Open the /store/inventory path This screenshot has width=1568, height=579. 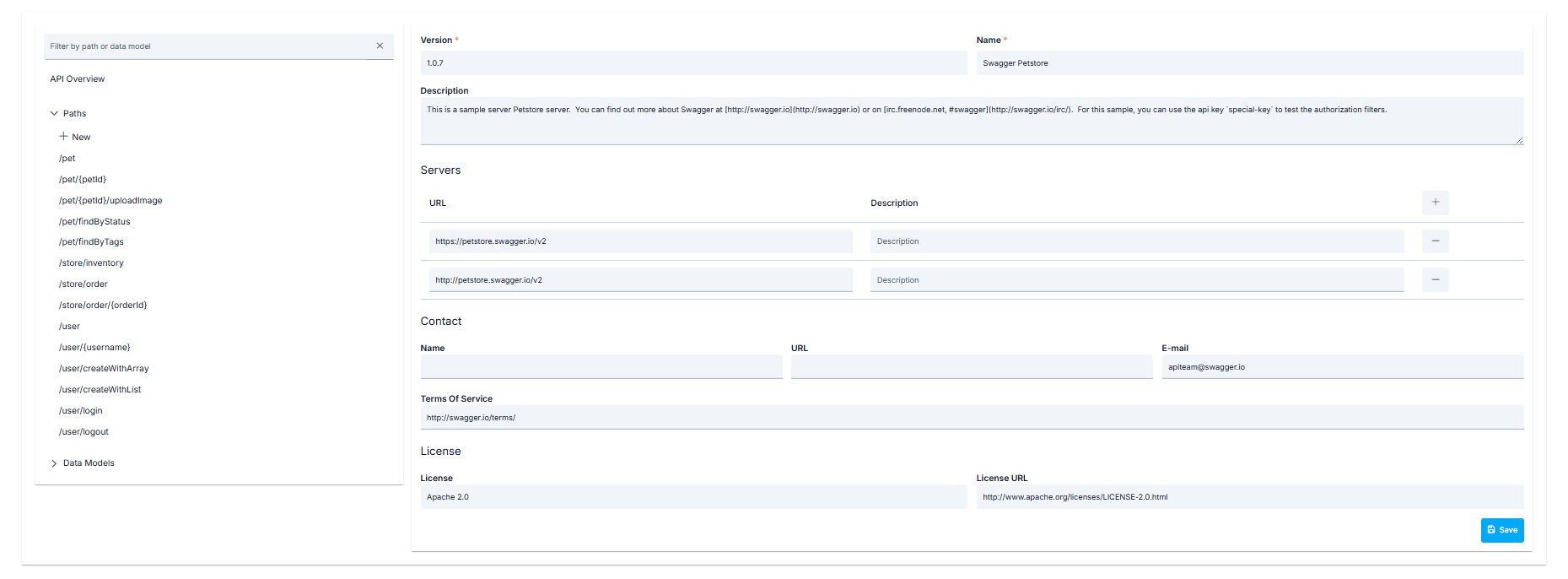tap(91, 263)
